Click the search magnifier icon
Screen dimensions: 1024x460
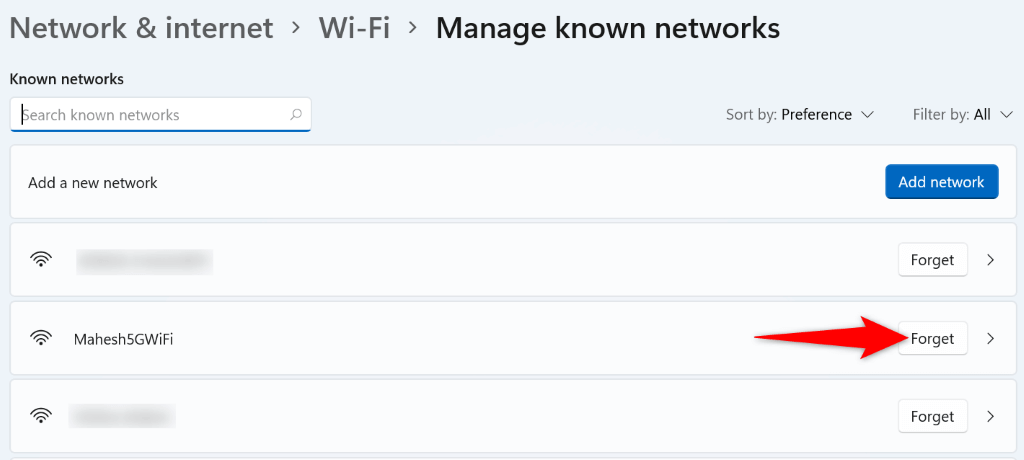point(295,115)
